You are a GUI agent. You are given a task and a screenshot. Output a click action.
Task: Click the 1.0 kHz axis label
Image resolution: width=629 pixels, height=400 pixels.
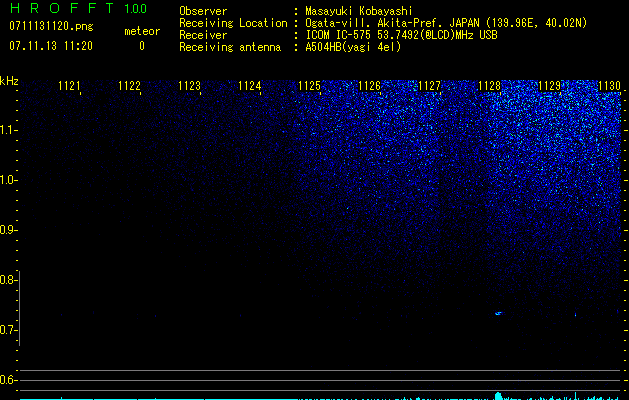pos(8,180)
